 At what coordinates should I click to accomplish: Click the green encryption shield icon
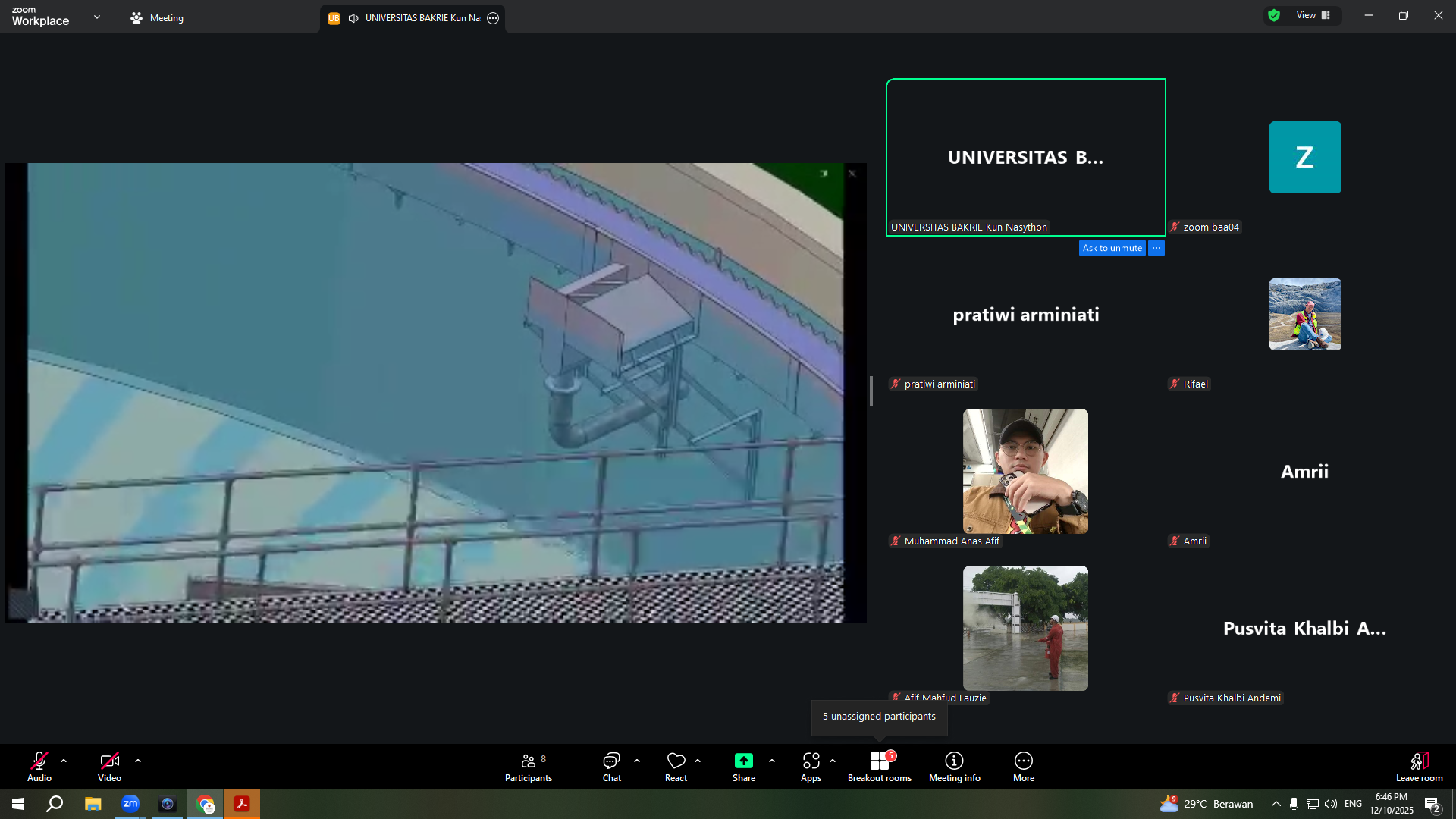pyautogui.click(x=1274, y=15)
